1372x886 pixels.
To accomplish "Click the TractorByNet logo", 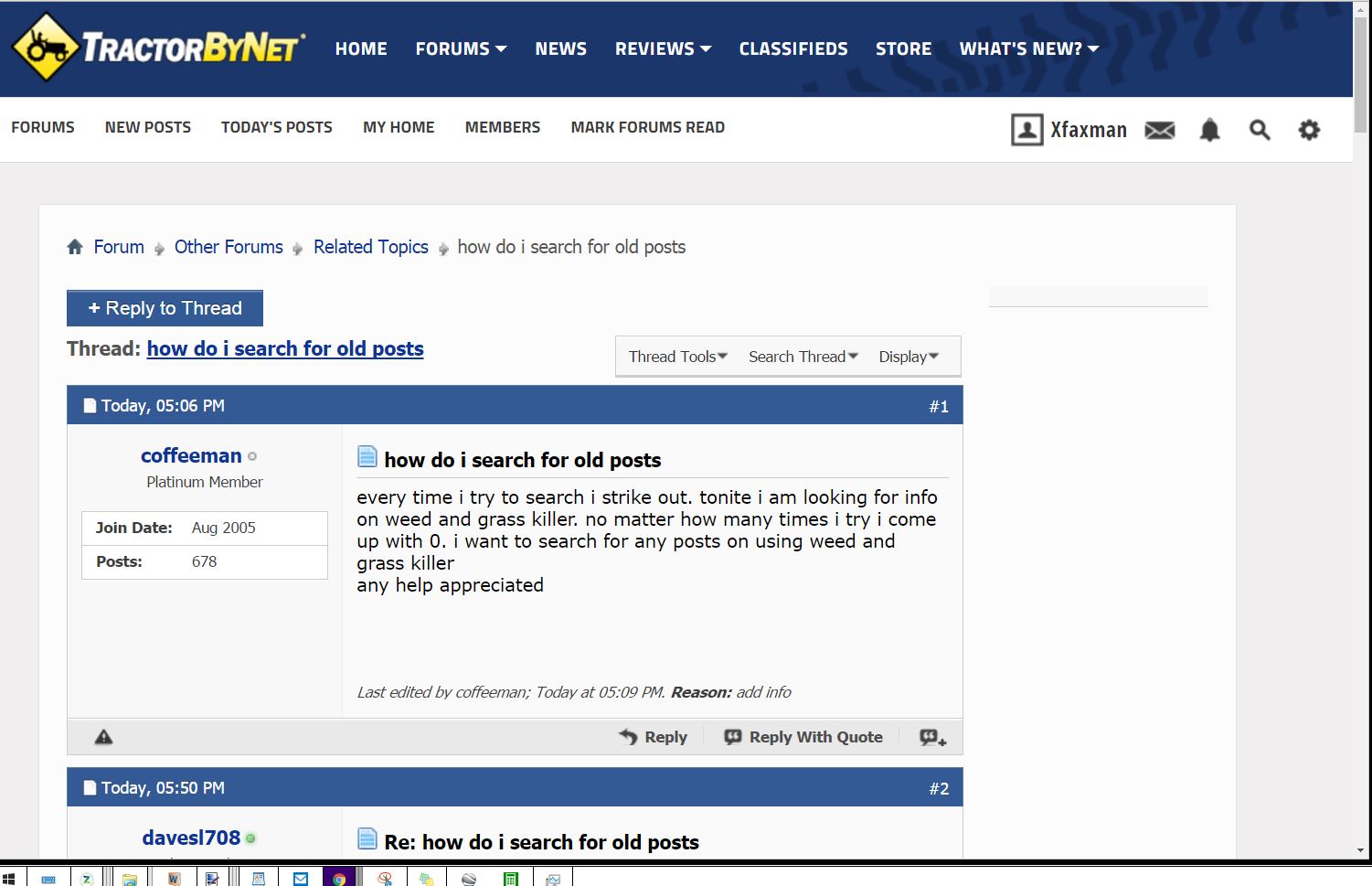I will [x=159, y=48].
